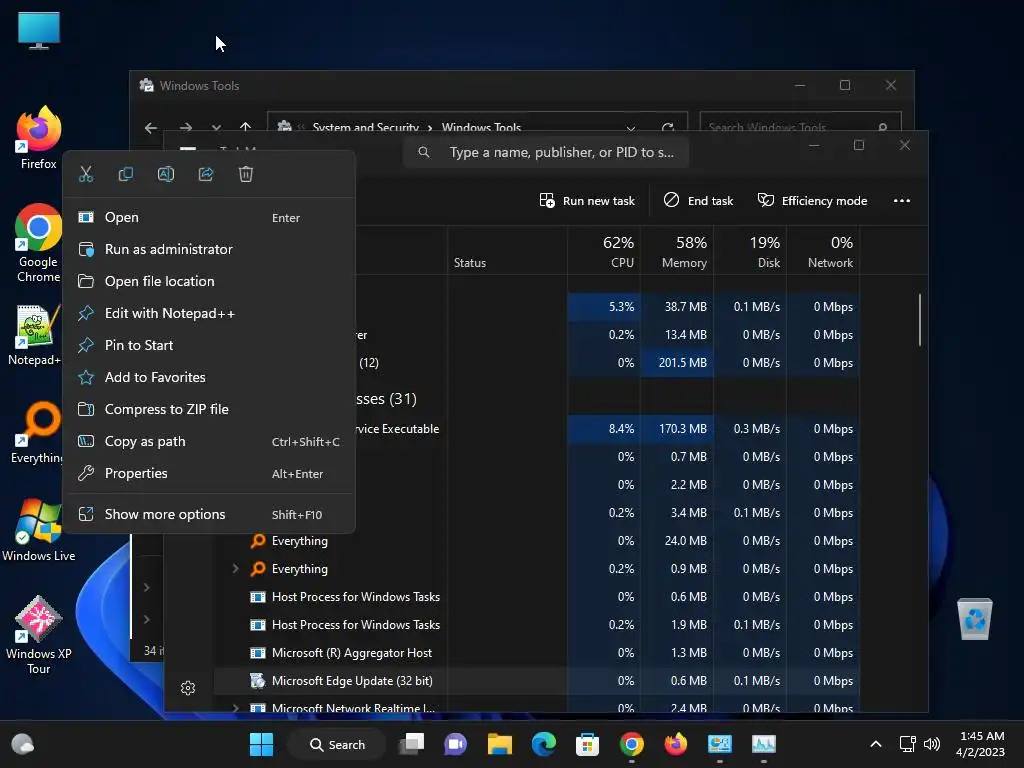Sort processes by Disk column
Image resolution: width=1024 pixels, height=768 pixels.
[750, 251]
